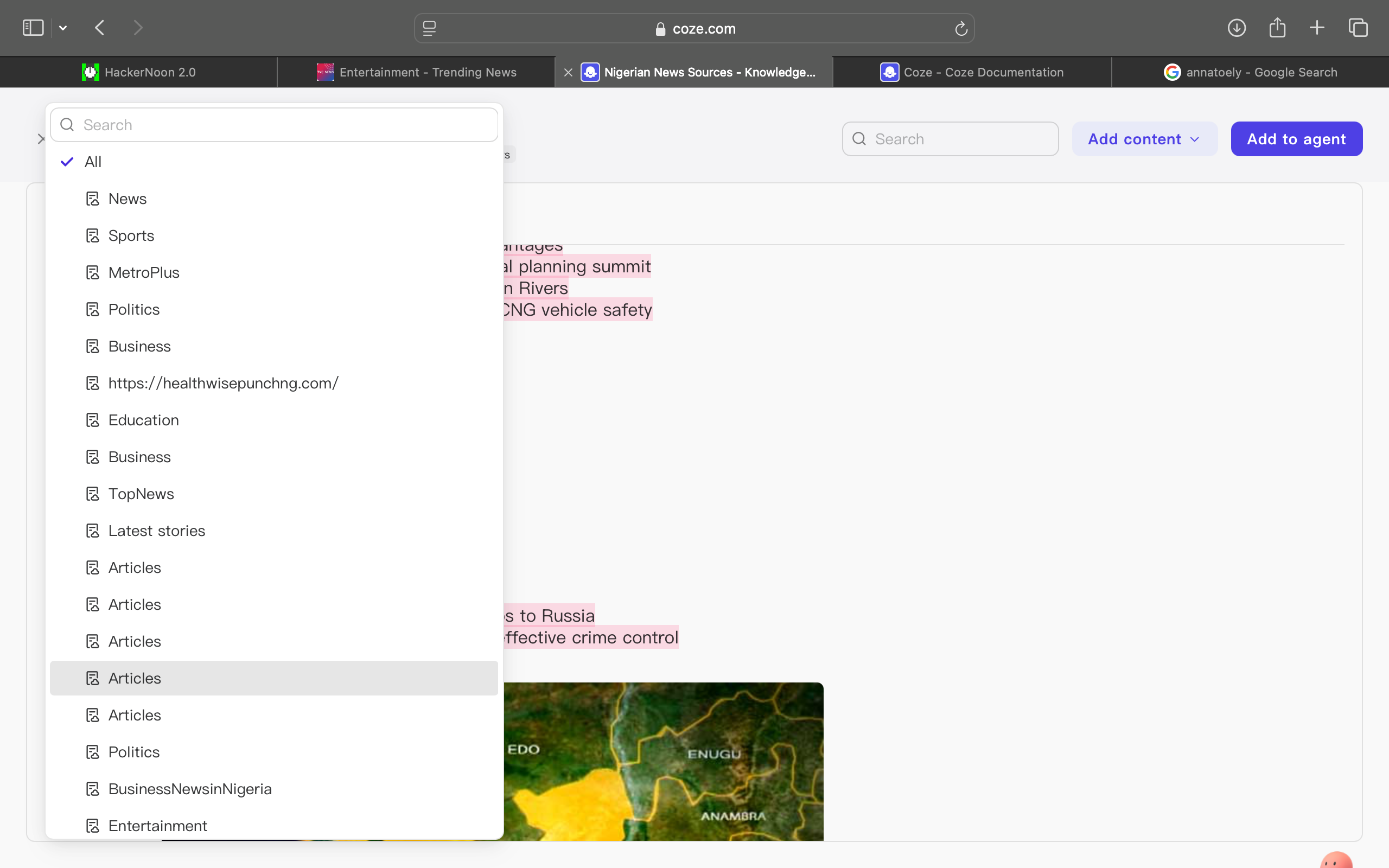1389x868 pixels.
Task: Click document icon beside Latest stories
Action: 92,531
